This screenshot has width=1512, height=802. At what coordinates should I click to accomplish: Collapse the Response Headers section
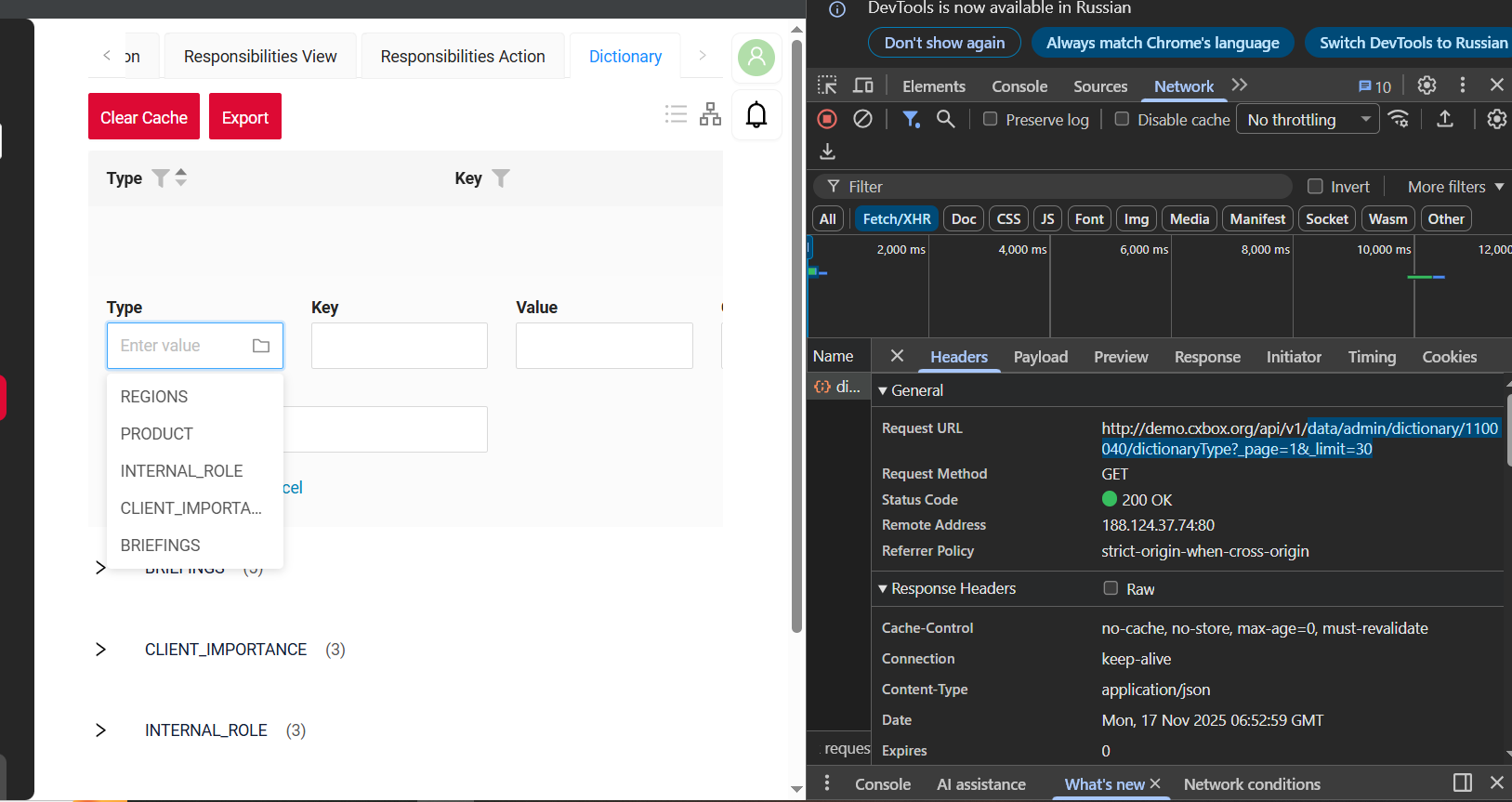[883, 588]
